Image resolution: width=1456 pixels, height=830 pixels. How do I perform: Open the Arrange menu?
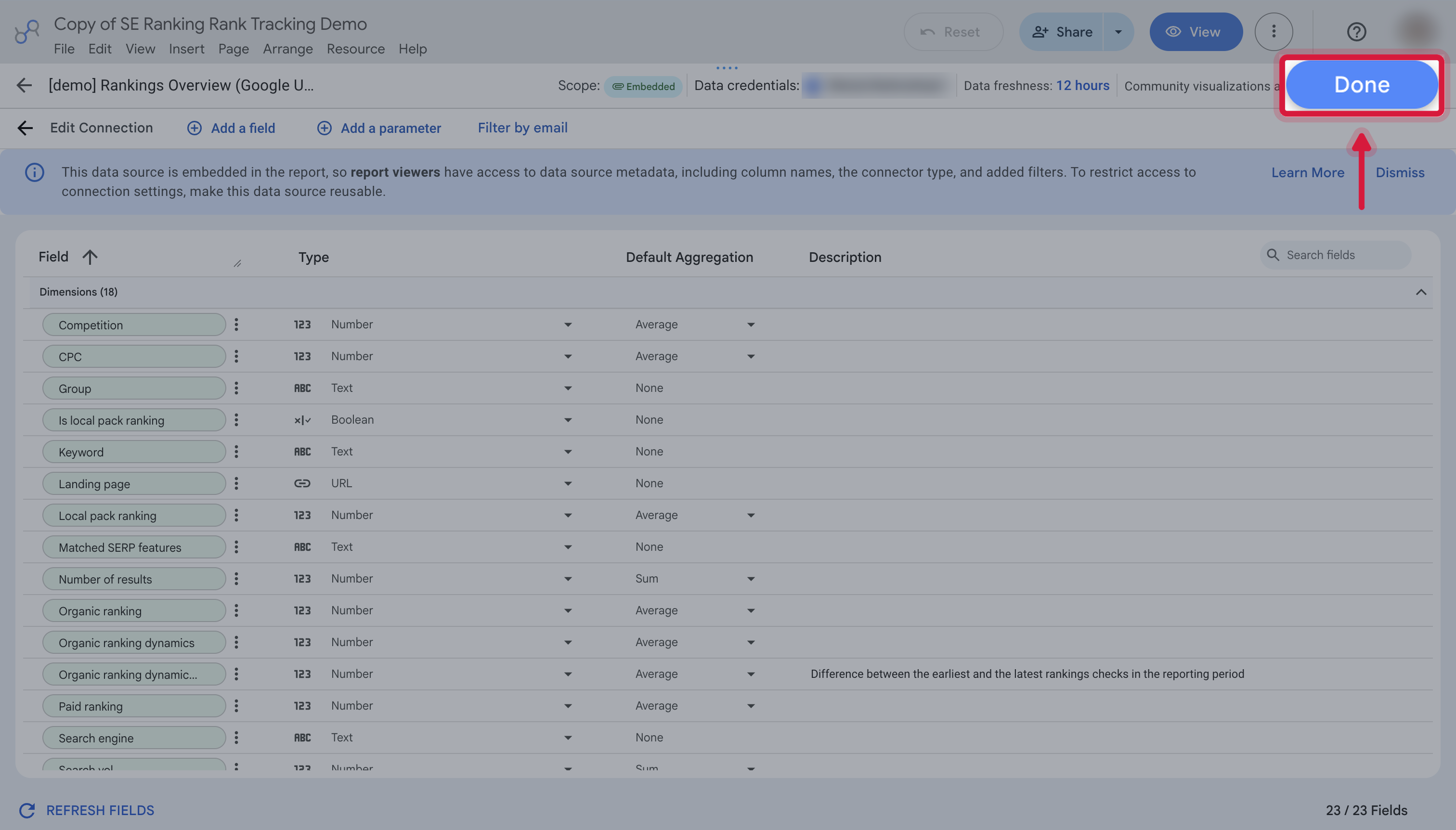pos(287,49)
